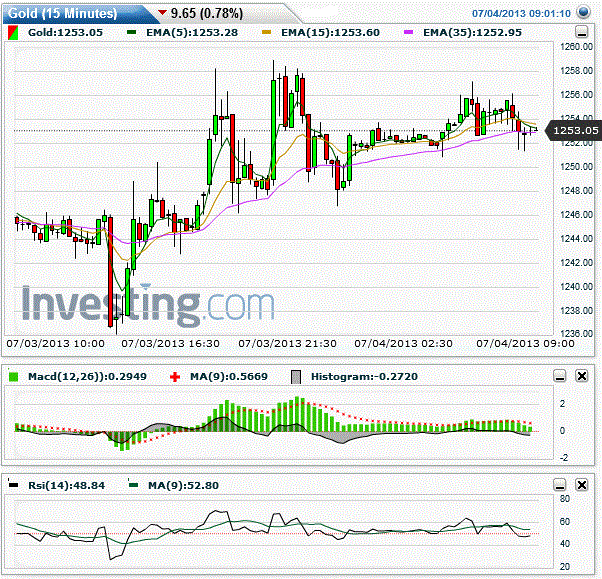Click the orange EMA(15) legend swatch
This screenshot has width=602, height=579.
pyautogui.click(x=266, y=33)
